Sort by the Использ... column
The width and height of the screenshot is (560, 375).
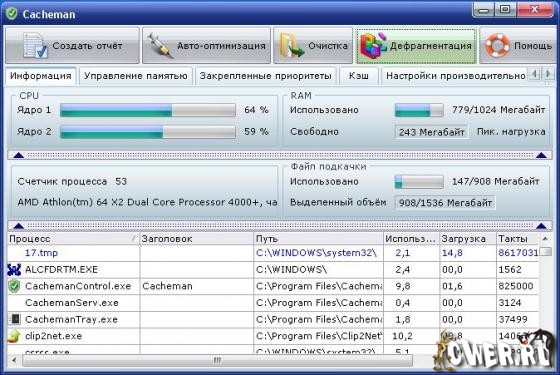(411, 239)
